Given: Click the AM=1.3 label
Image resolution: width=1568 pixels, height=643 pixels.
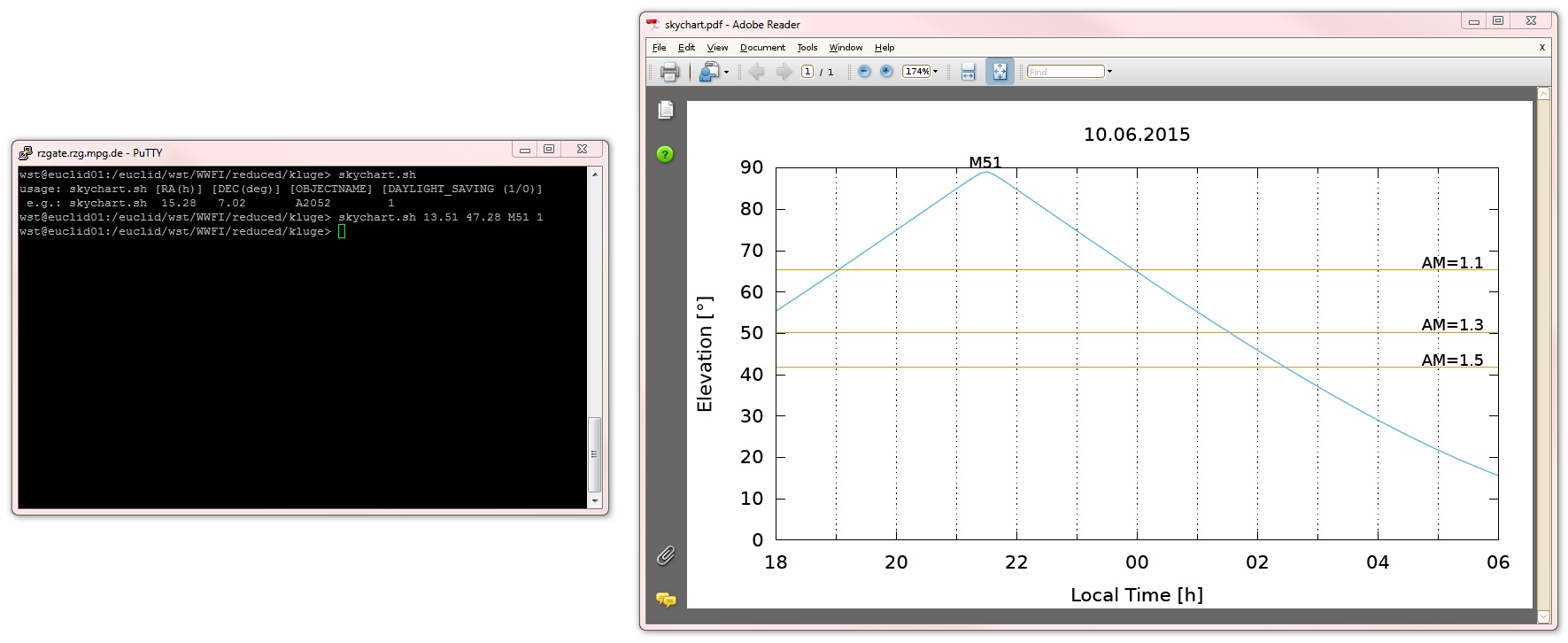Looking at the screenshot, I should [x=1452, y=324].
